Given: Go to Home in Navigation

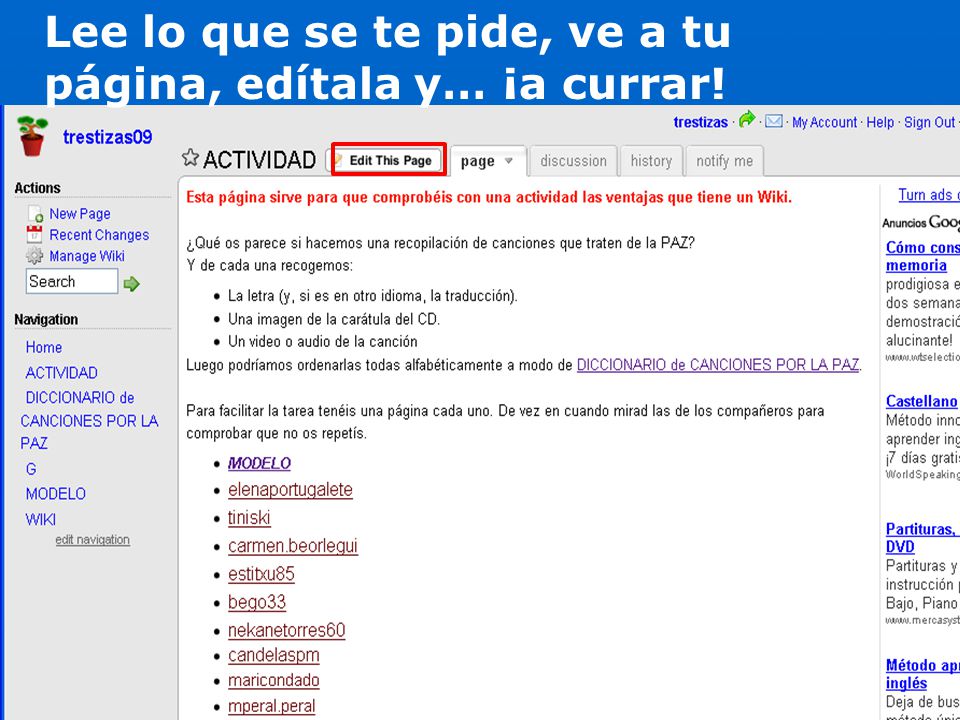Looking at the screenshot, I should (43, 347).
